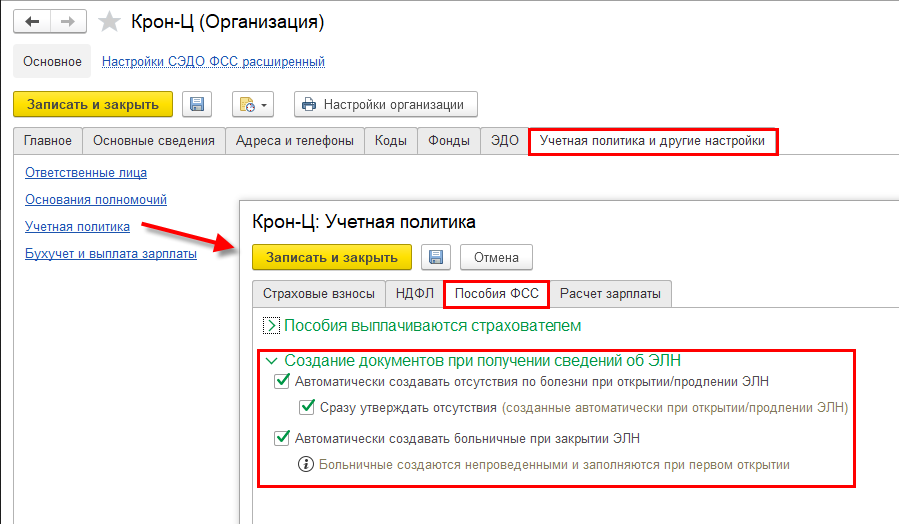The image size is (899, 524).
Task: Switch to the Страховые взносы tab
Action: (x=319, y=294)
